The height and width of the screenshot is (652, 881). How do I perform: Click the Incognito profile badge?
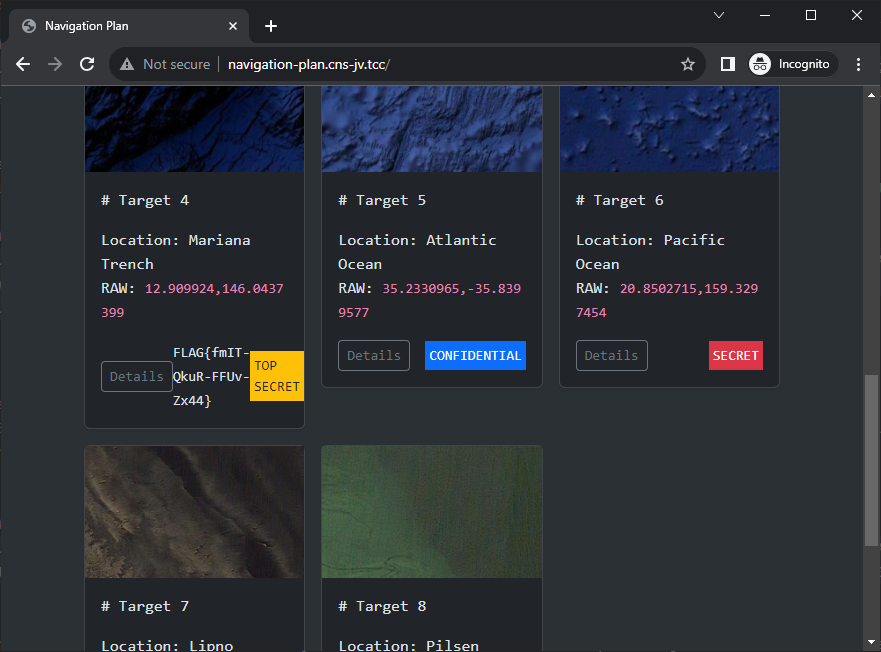pyautogui.click(x=793, y=64)
